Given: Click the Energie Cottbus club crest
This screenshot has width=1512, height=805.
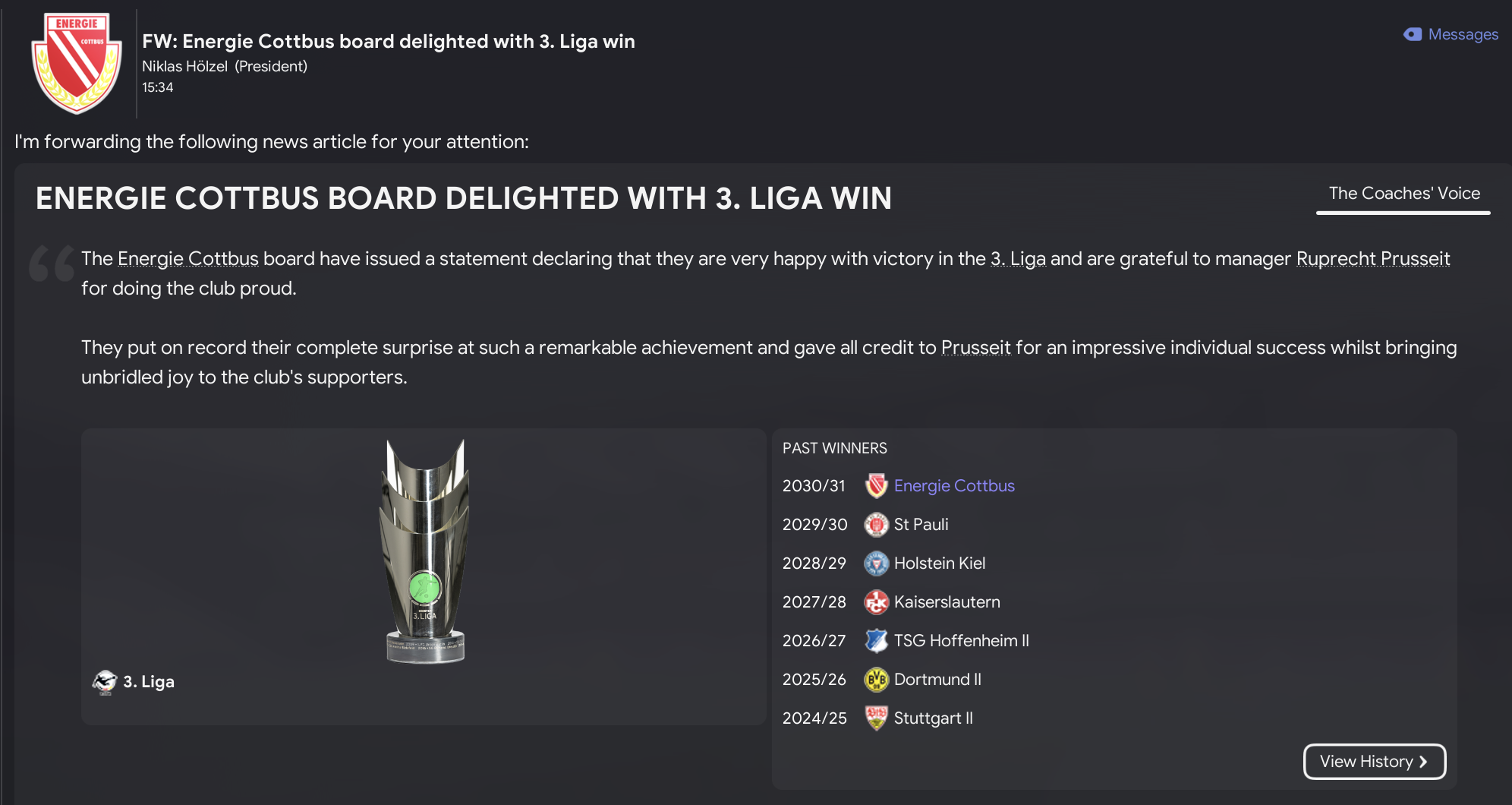Looking at the screenshot, I should click(76, 63).
